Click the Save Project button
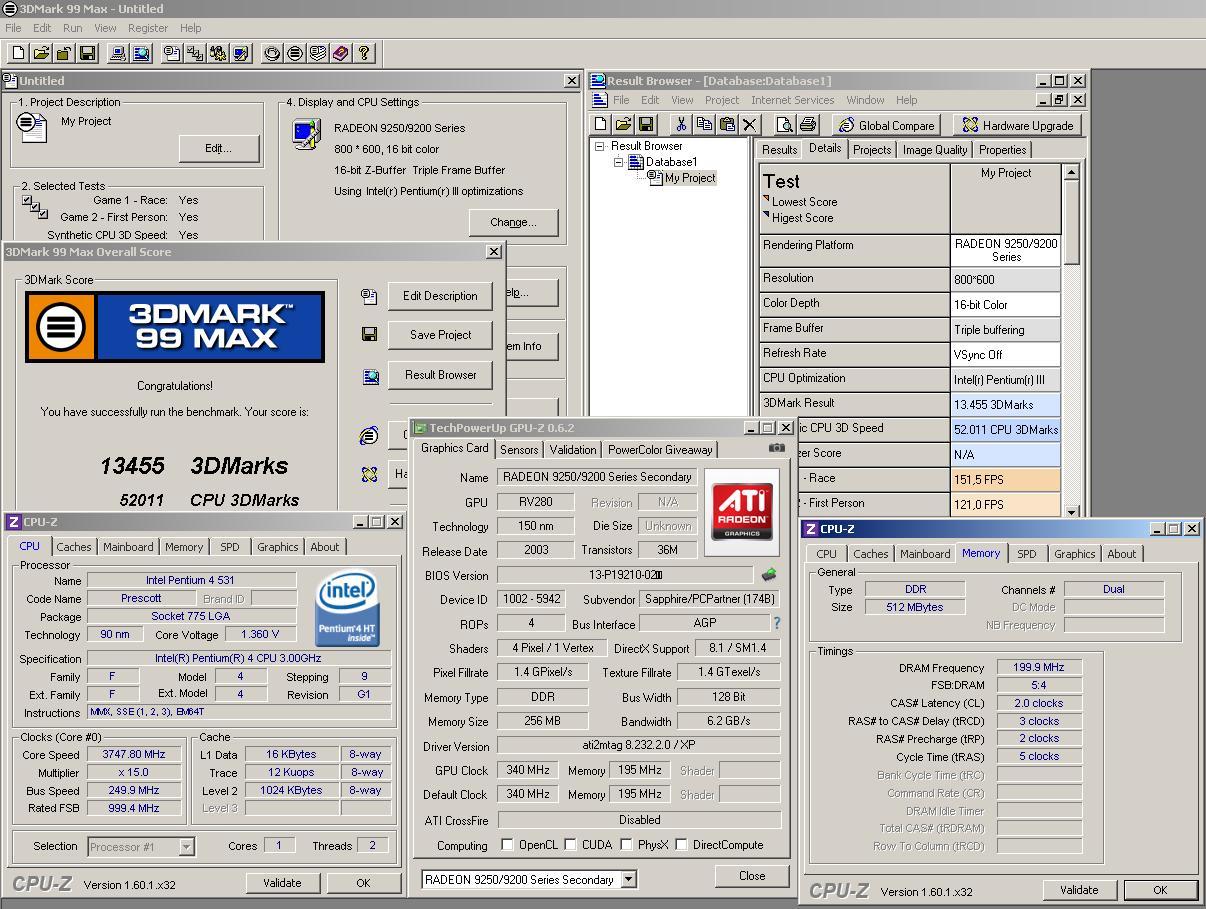Screen dimensions: 1206x909 440,335
